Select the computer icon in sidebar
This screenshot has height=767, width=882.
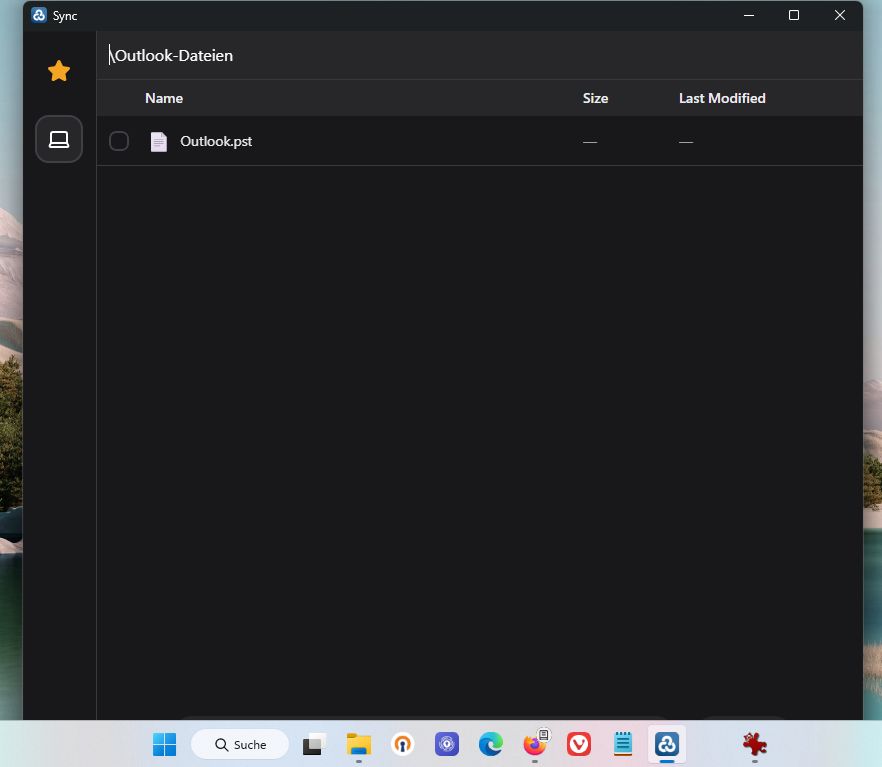click(59, 139)
